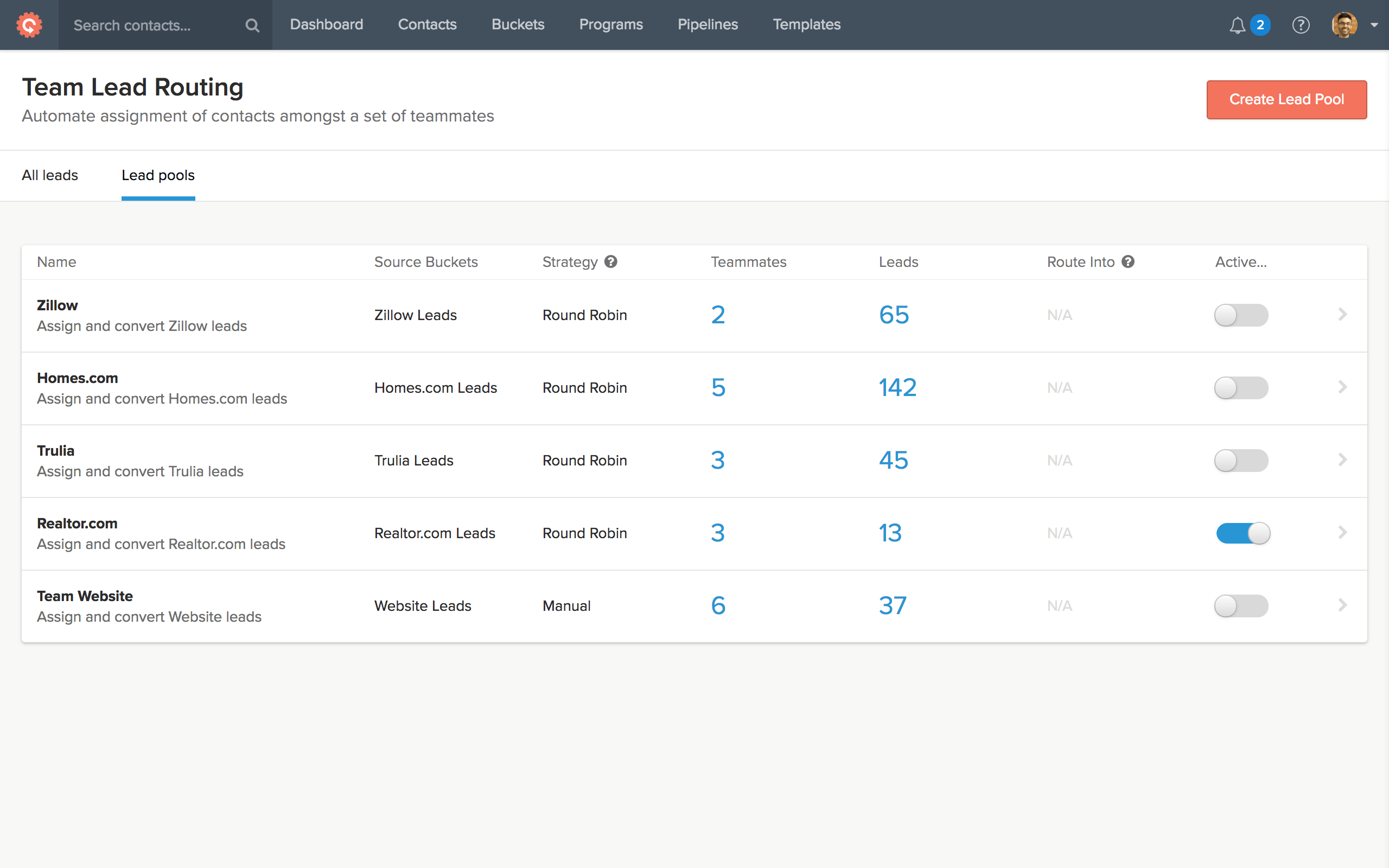Image resolution: width=1389 pixels, height=868 pixels.
Task: Click the Source Buckets column header
Action: point(426,262)
